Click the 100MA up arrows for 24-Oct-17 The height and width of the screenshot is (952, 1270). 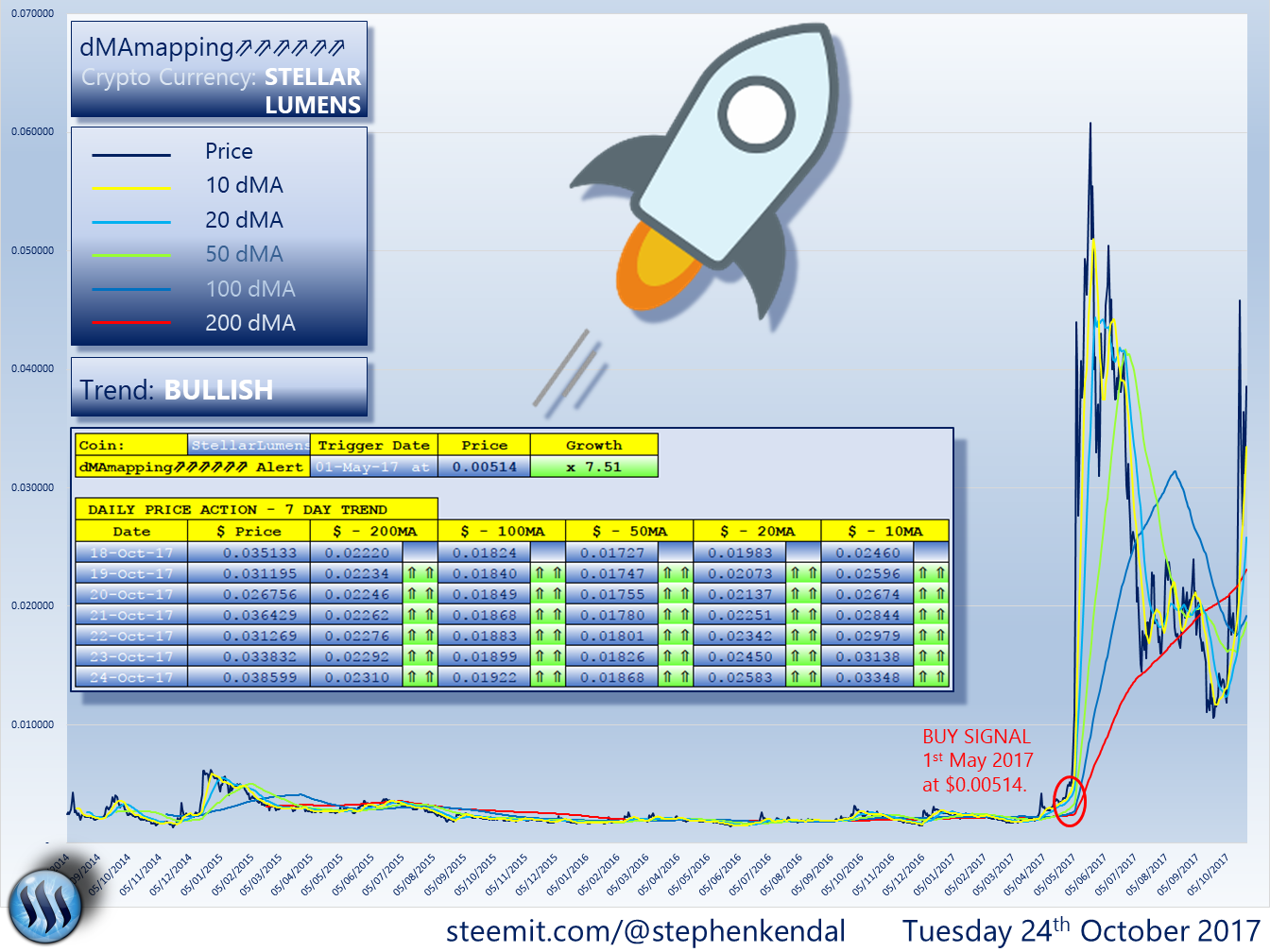pos(547,677)
